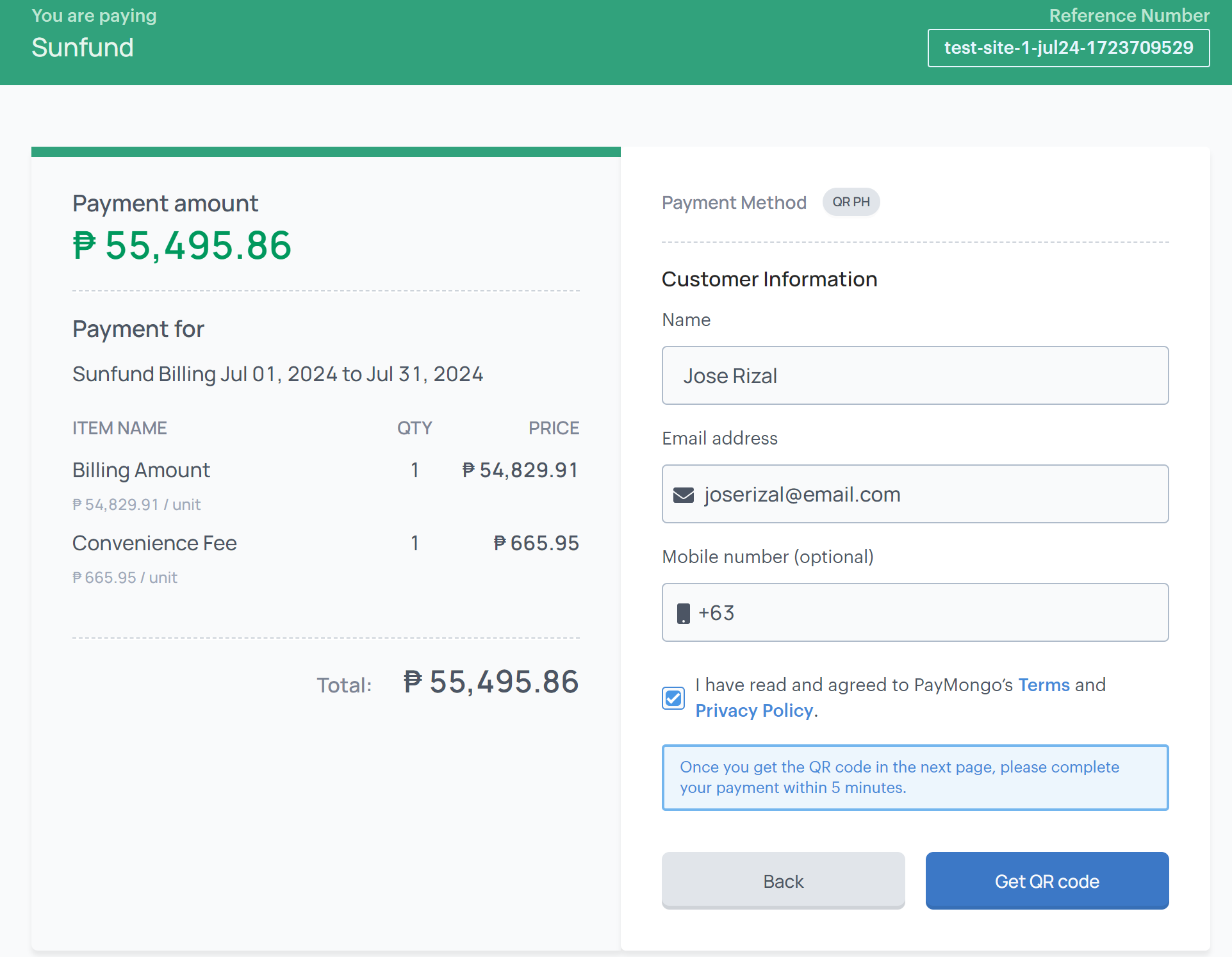Click the Get QR code button
Viewport: 1232px width, 957px height.
(1047, 881)
